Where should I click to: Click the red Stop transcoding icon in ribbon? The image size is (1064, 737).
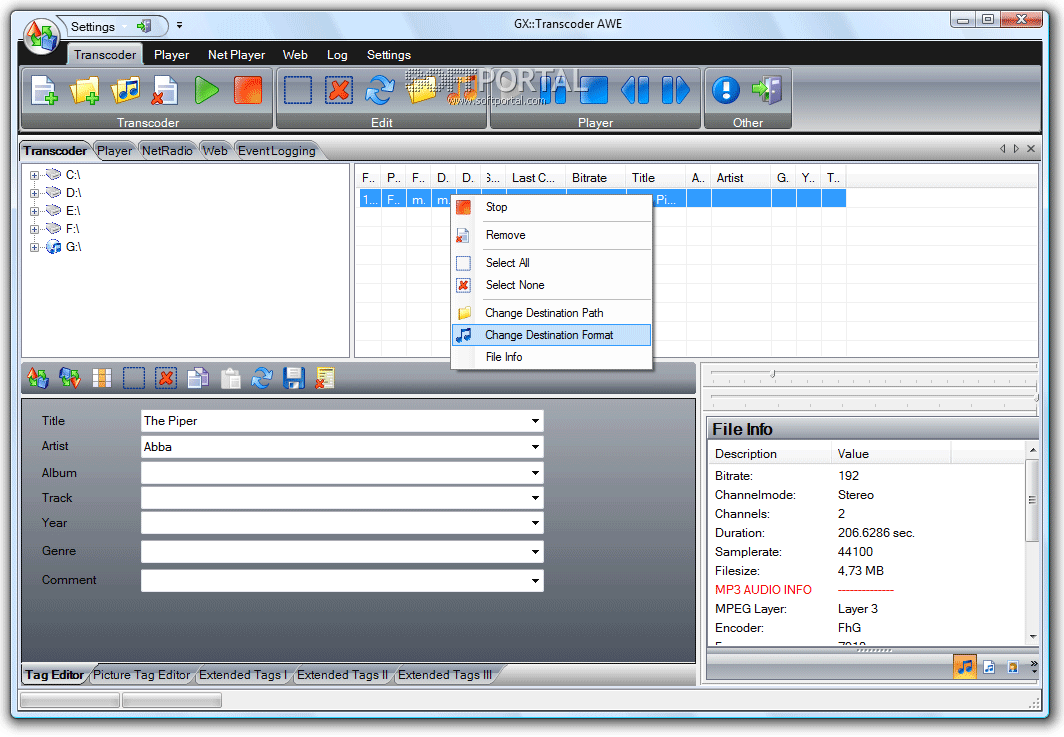coord(248,90)
